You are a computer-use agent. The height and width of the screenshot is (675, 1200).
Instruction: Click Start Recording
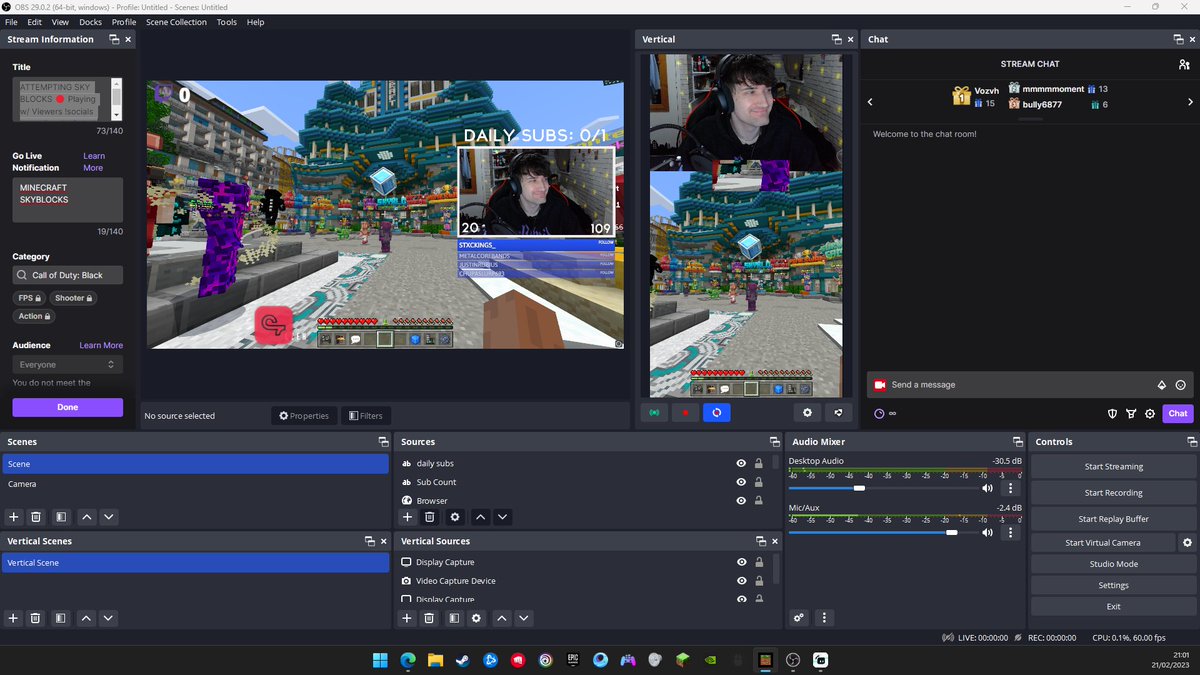click(x=1113, y=493)
